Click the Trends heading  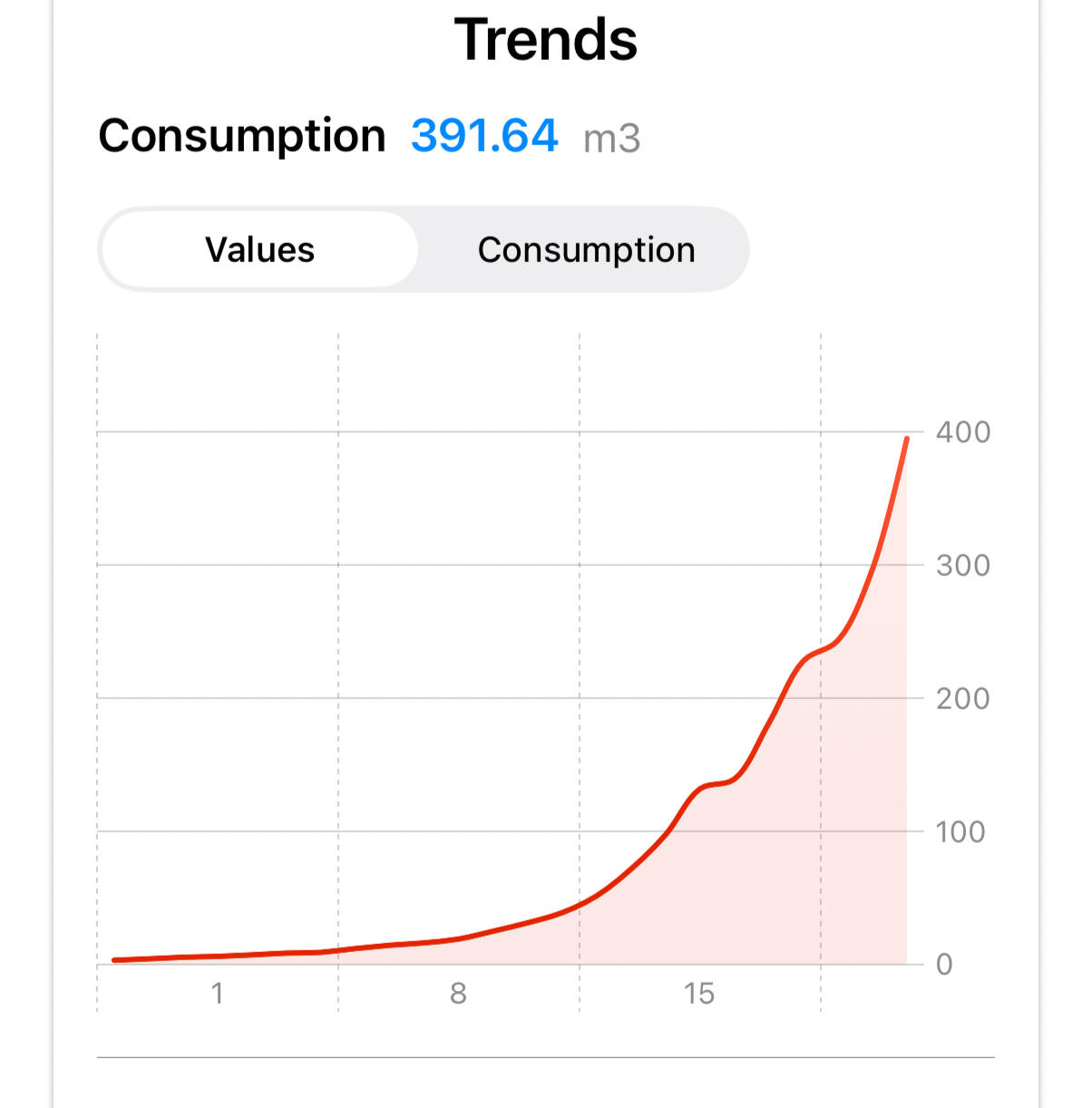546,40
